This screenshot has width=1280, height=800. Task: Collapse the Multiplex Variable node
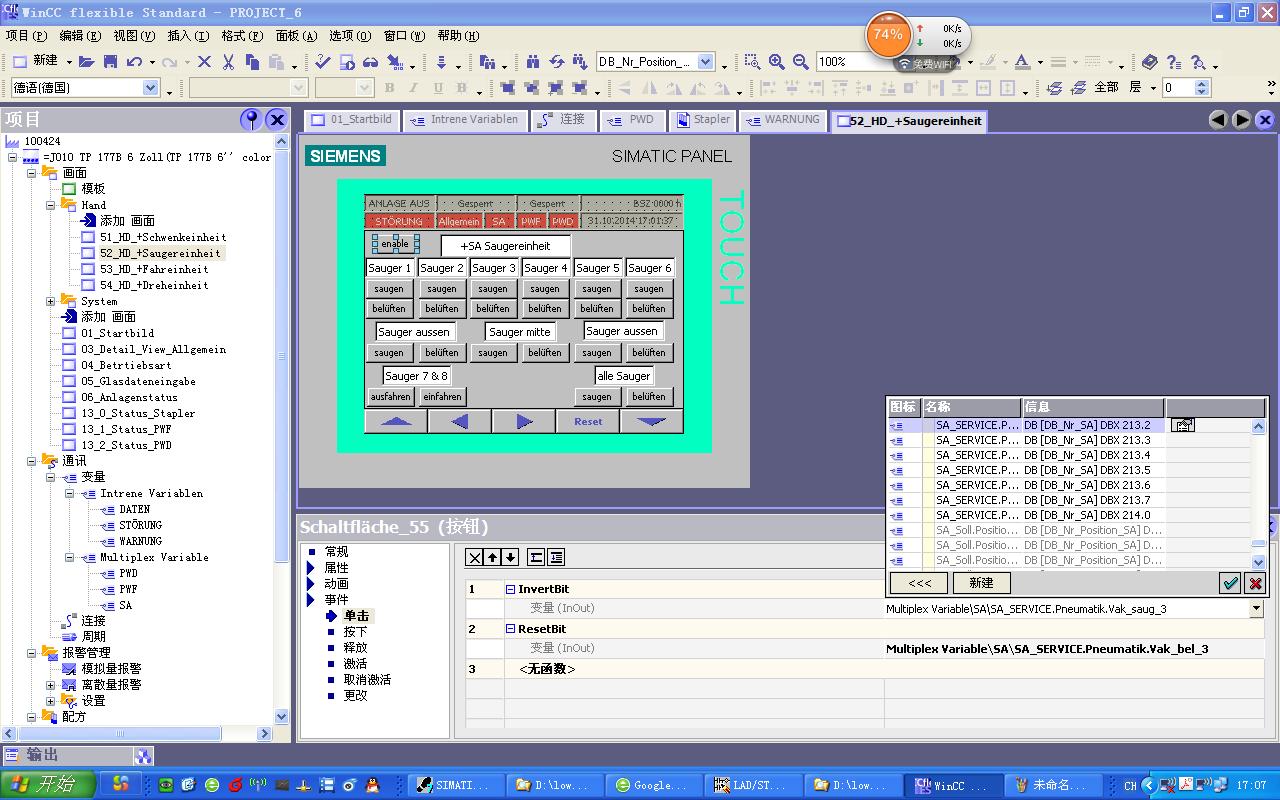69,557
